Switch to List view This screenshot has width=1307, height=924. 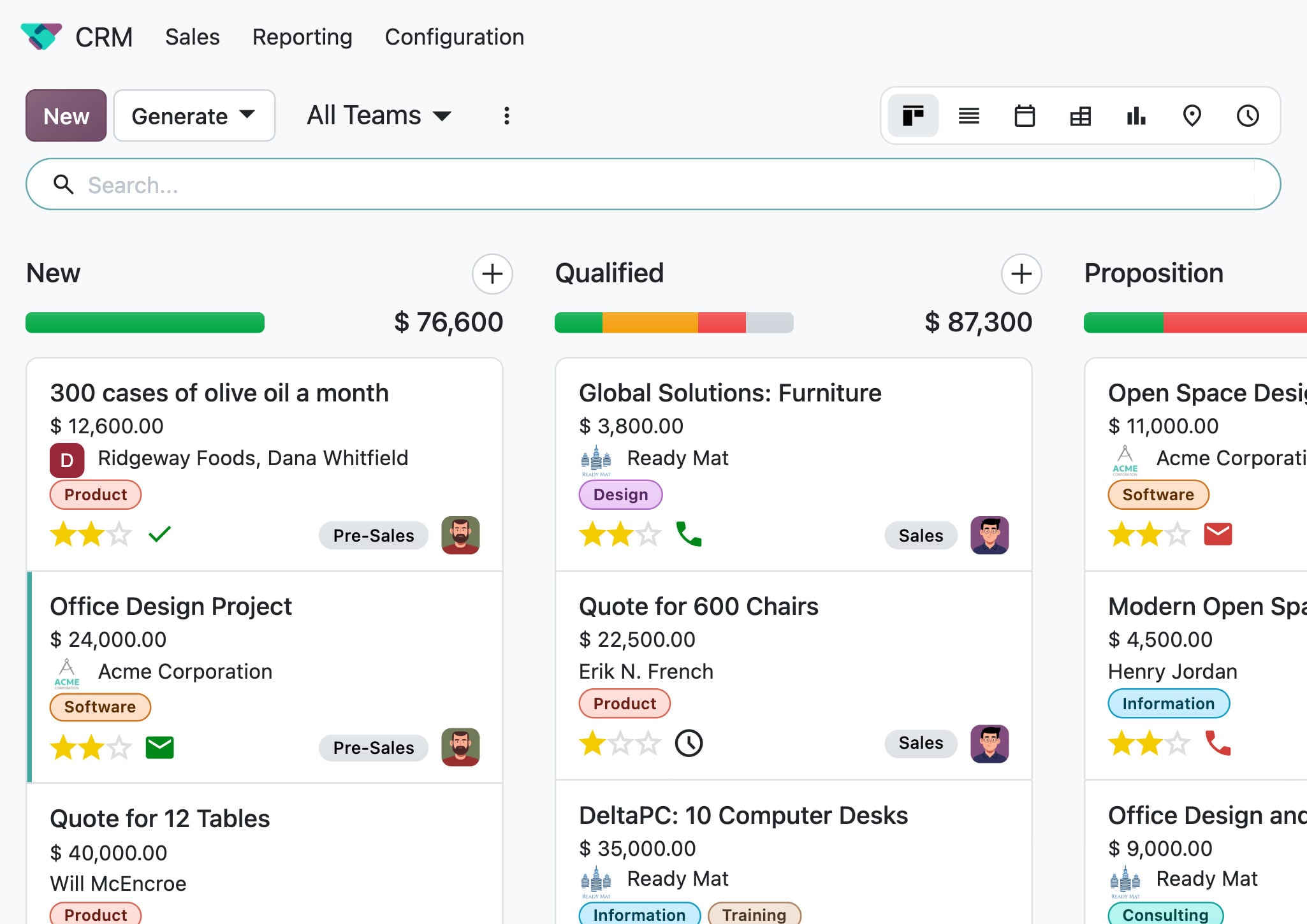coord(968,116)
